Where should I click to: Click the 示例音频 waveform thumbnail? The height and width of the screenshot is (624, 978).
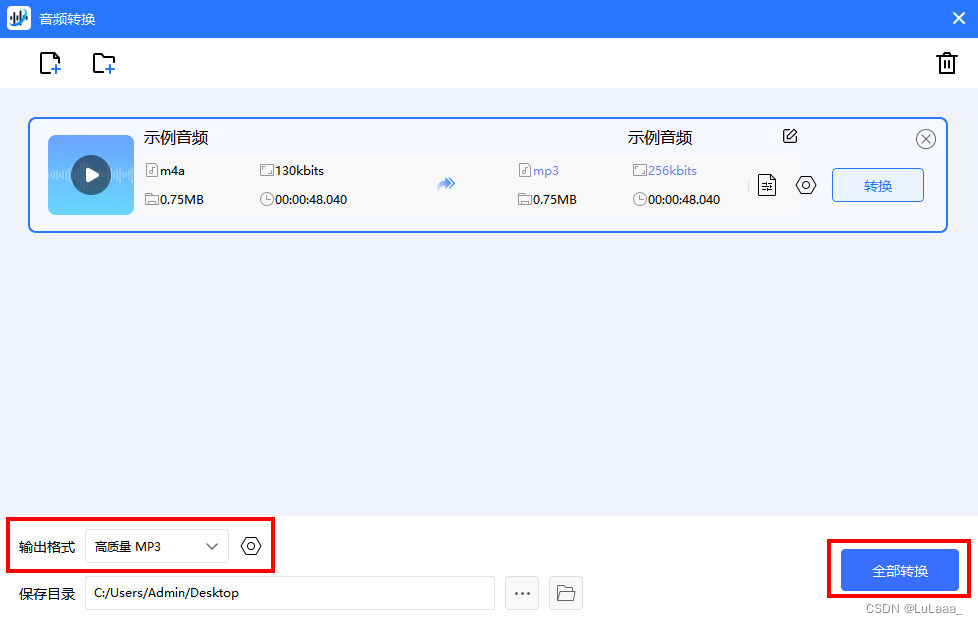point(90,174)
